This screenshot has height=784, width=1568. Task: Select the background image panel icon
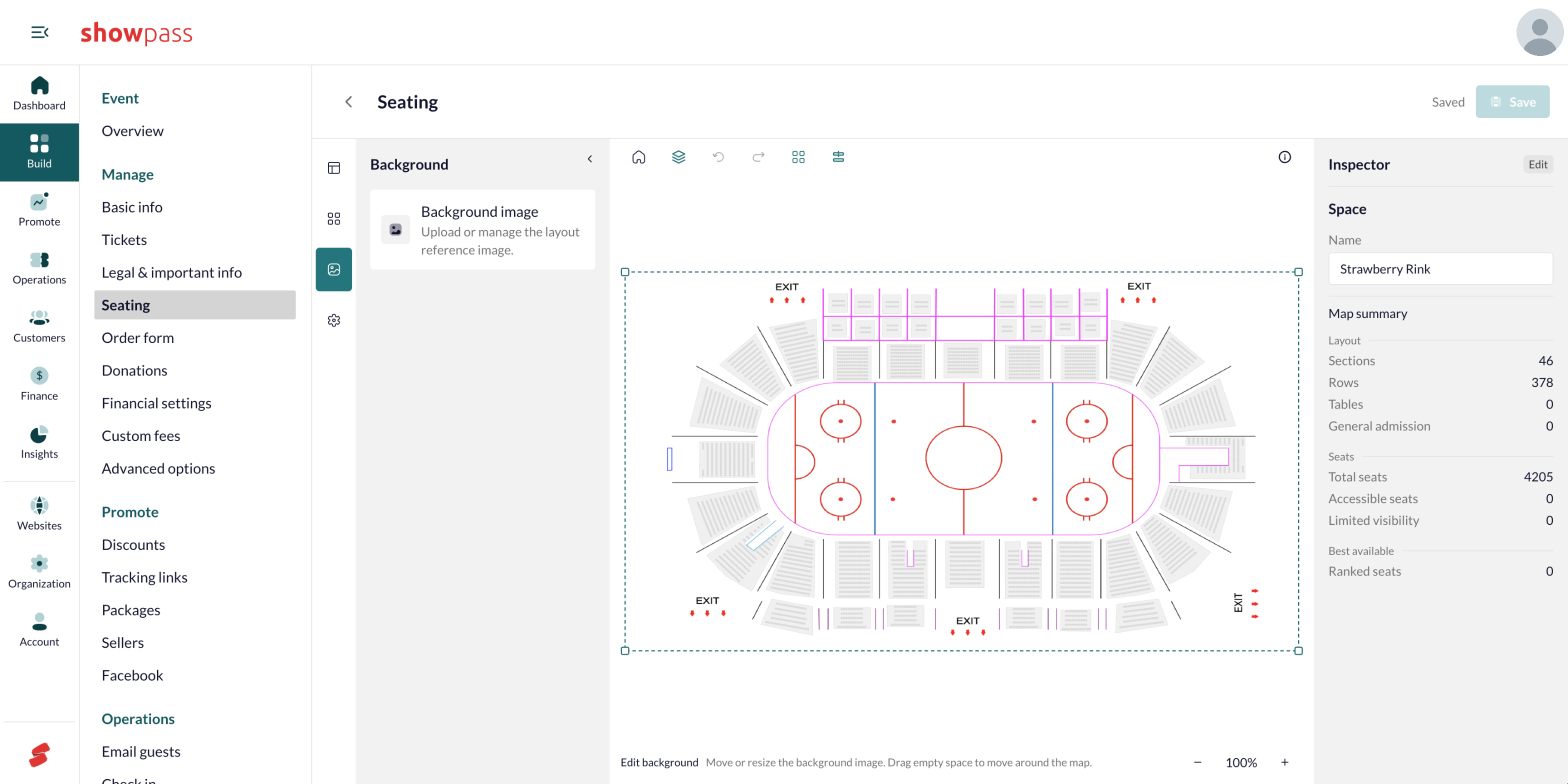coord(333,269)
